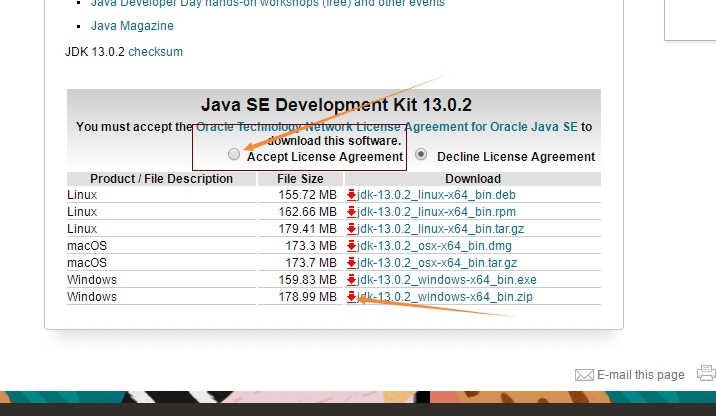716x416 pixels.
Task: Click the 173.7 MB file size cell
Action: [311, 263]
